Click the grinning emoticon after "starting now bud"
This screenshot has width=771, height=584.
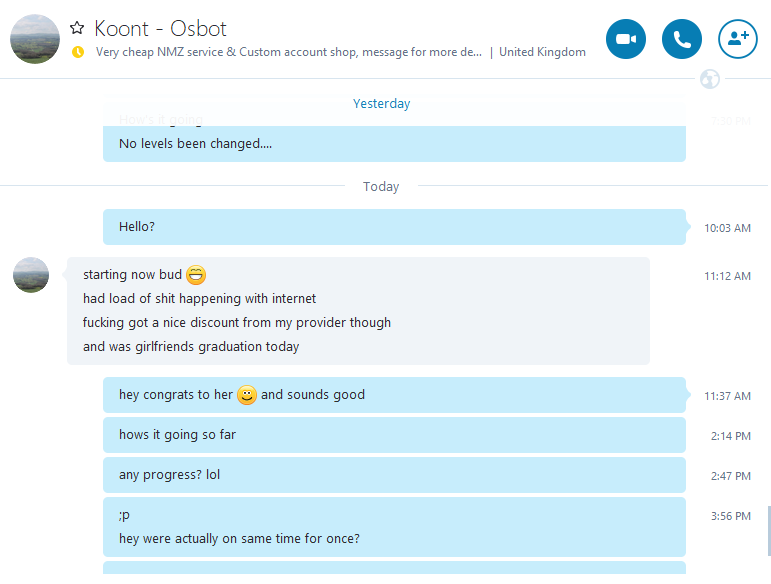[x=196, y=275]
